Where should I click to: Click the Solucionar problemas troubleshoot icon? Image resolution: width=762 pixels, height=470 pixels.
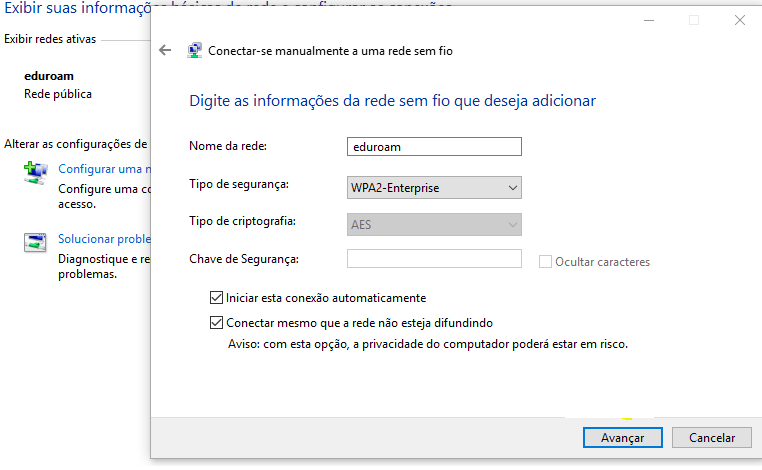35,243
